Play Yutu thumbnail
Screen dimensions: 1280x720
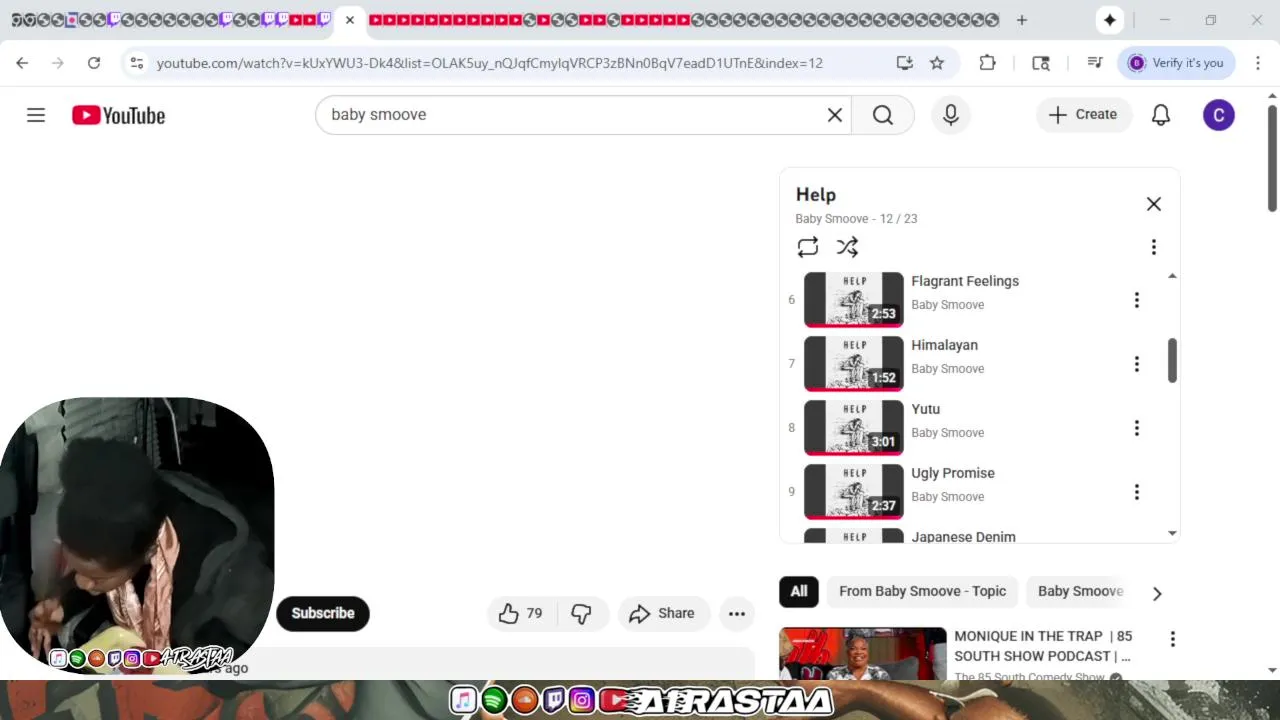(854, 428)
